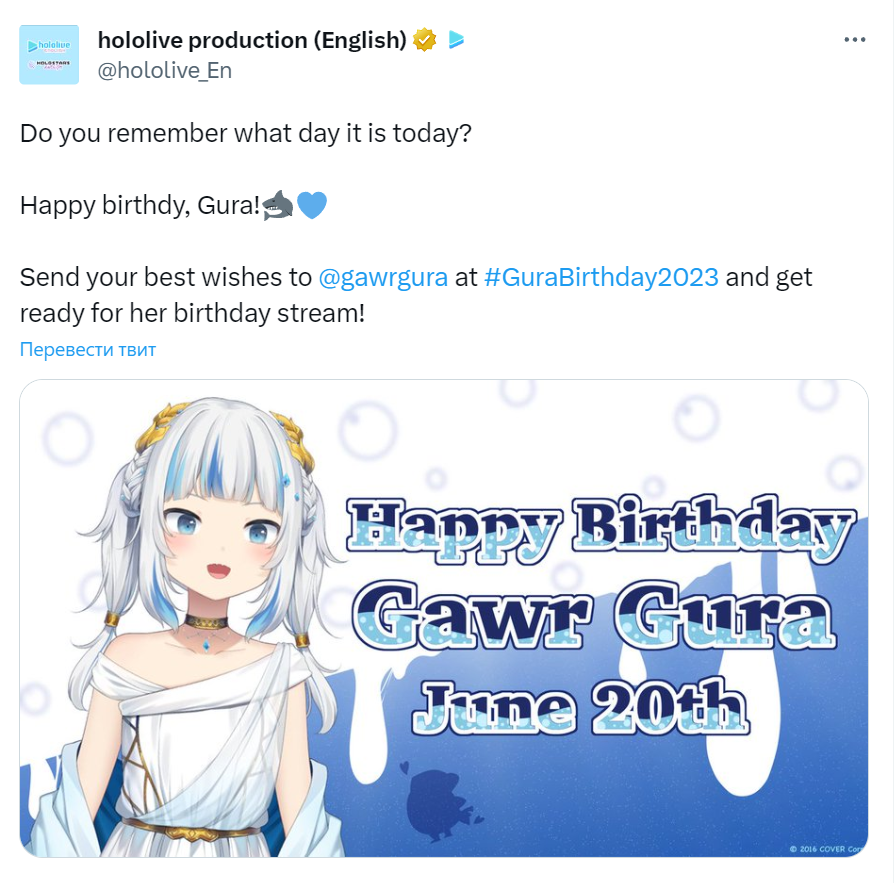This screenshot has width=895, height=883.
Task: Click the gold verified checkmark badge
Action: 424,40
